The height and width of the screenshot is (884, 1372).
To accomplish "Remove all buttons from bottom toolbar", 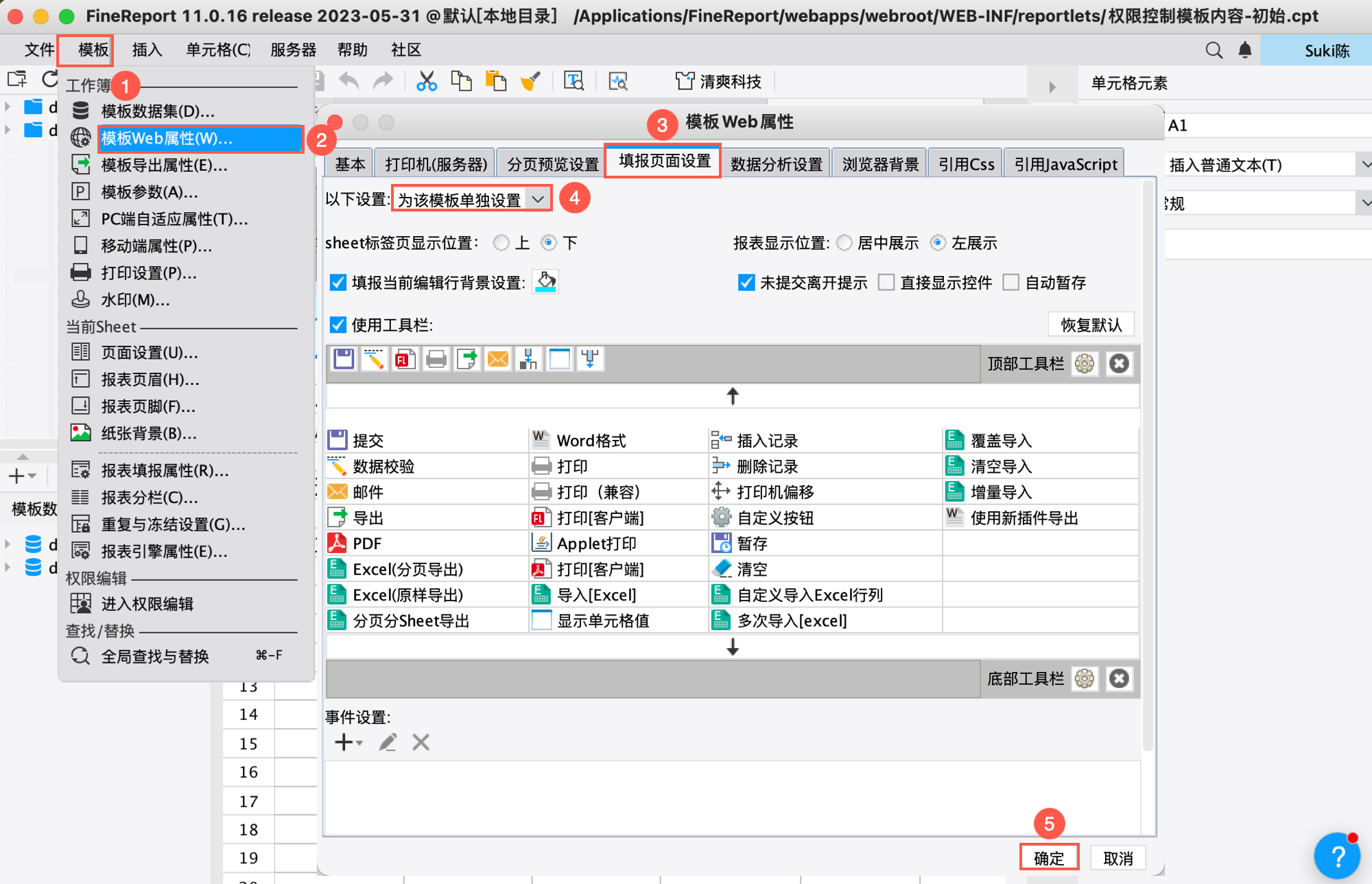I will 1119,679.
